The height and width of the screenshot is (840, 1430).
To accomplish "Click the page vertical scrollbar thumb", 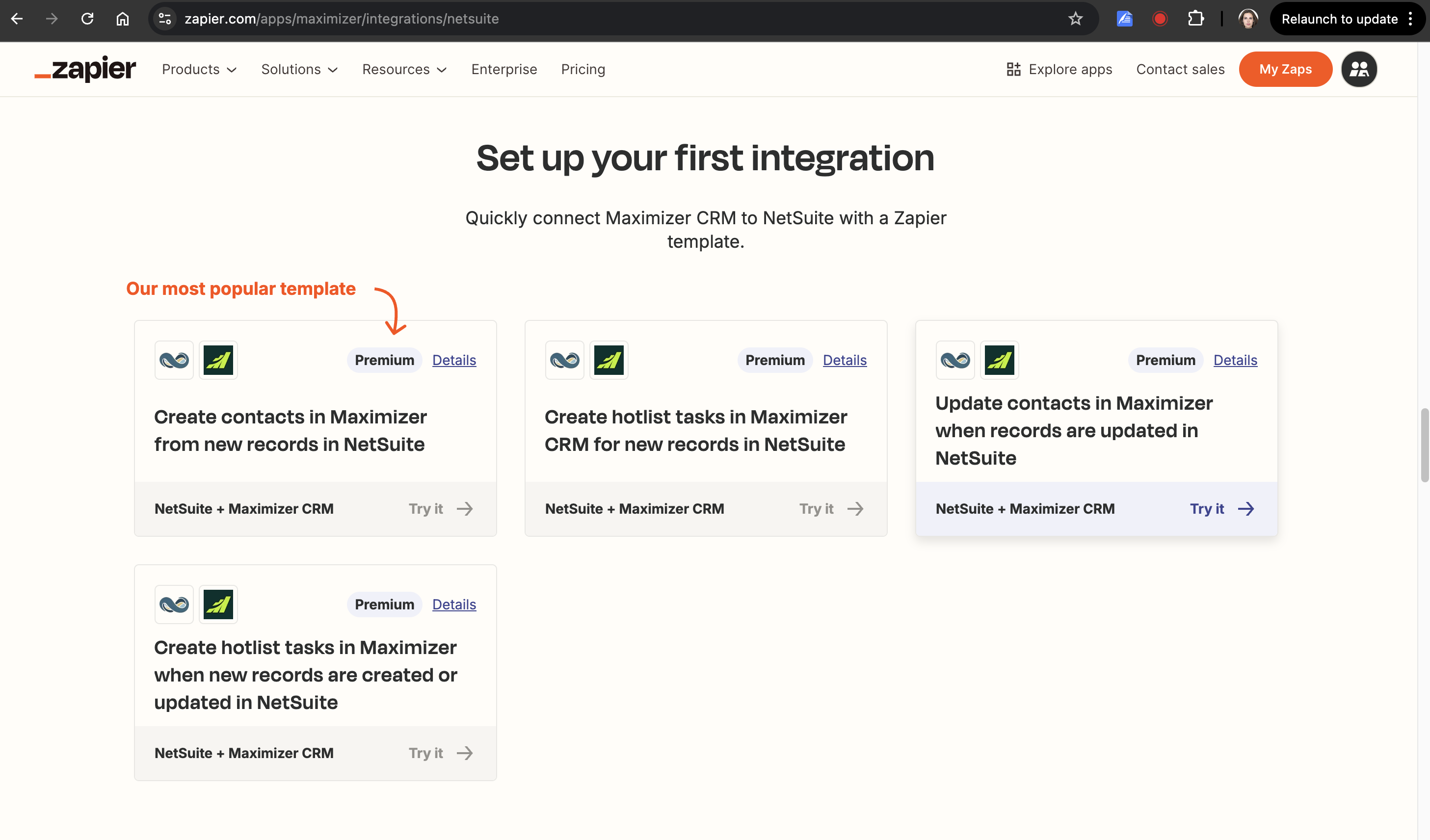I will (1424, 445).
